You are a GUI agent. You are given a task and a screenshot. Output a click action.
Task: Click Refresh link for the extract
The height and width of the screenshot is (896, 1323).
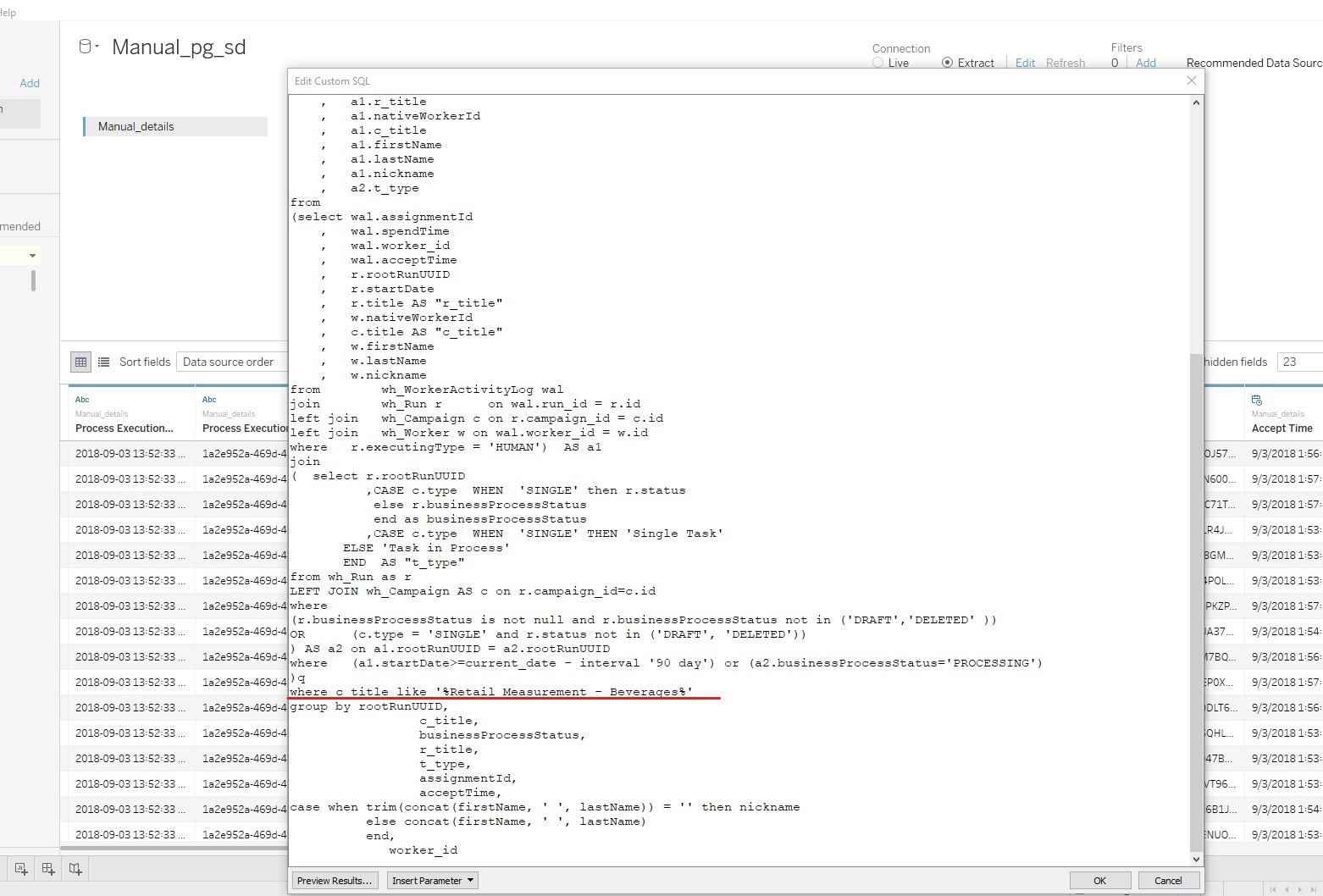(x=1065, y=63)
